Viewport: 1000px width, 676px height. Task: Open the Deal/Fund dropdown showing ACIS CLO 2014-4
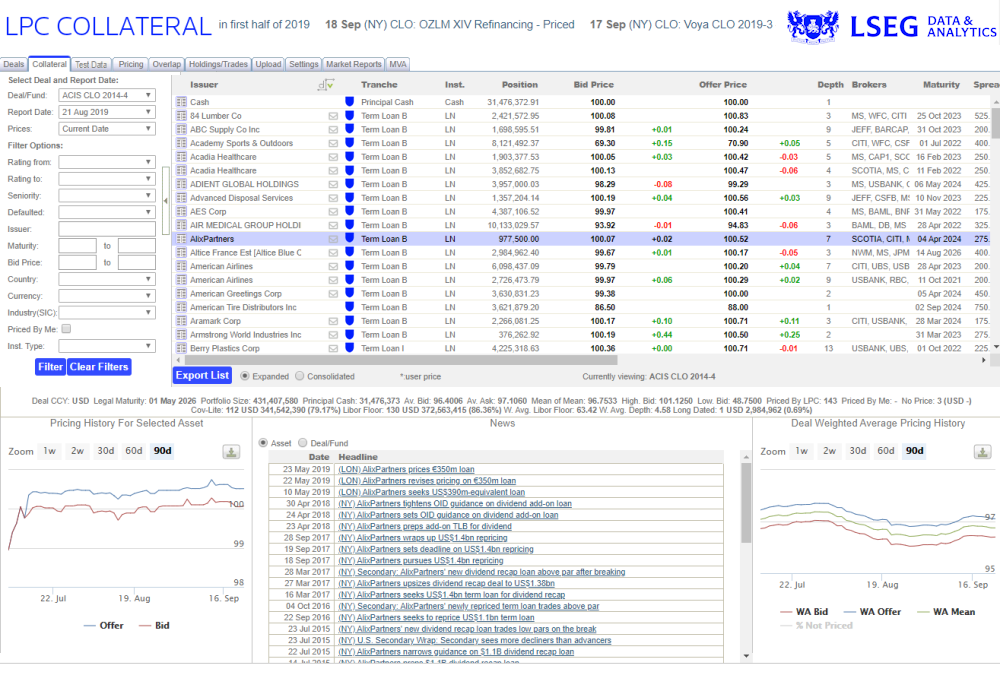(106, 96)
